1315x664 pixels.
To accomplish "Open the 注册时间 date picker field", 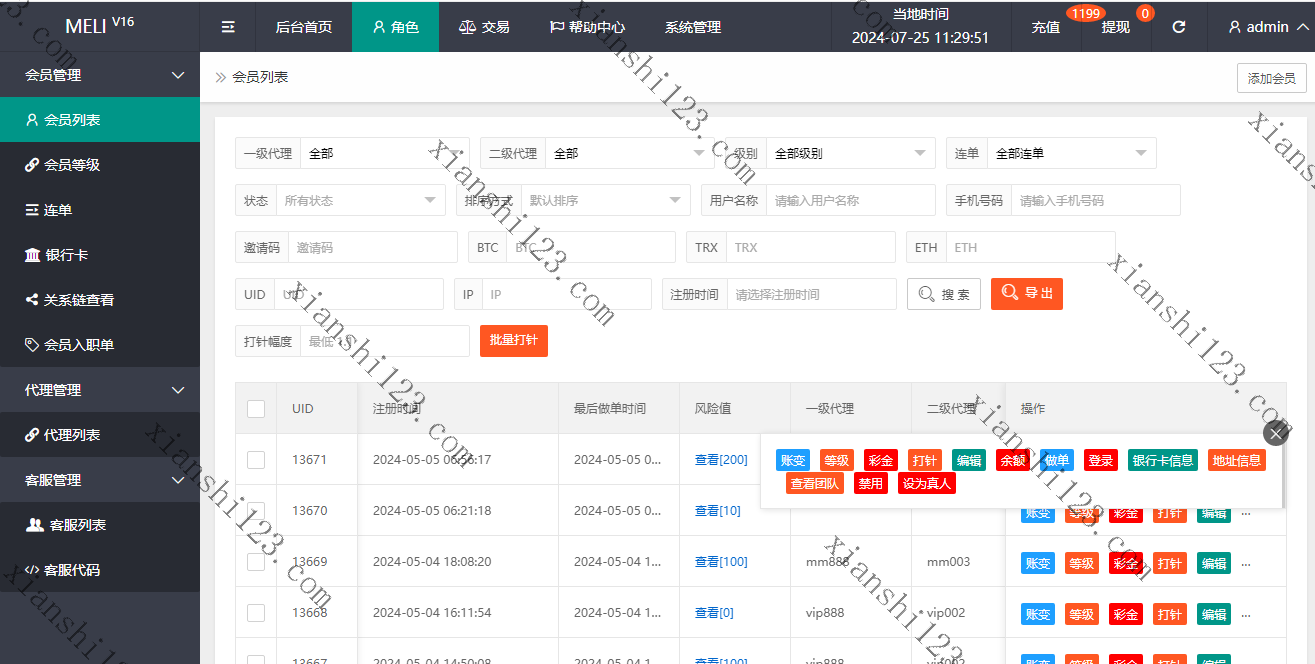I will click(x=811, y=294).
